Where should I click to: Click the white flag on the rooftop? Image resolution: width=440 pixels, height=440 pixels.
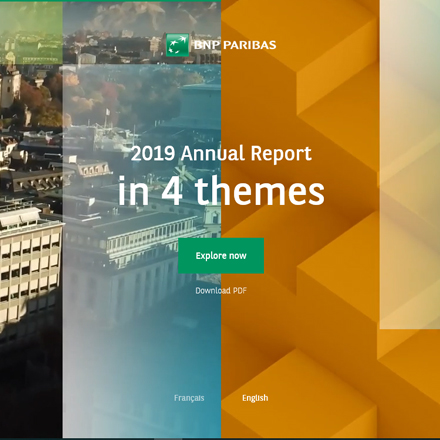tap(107, 112)
